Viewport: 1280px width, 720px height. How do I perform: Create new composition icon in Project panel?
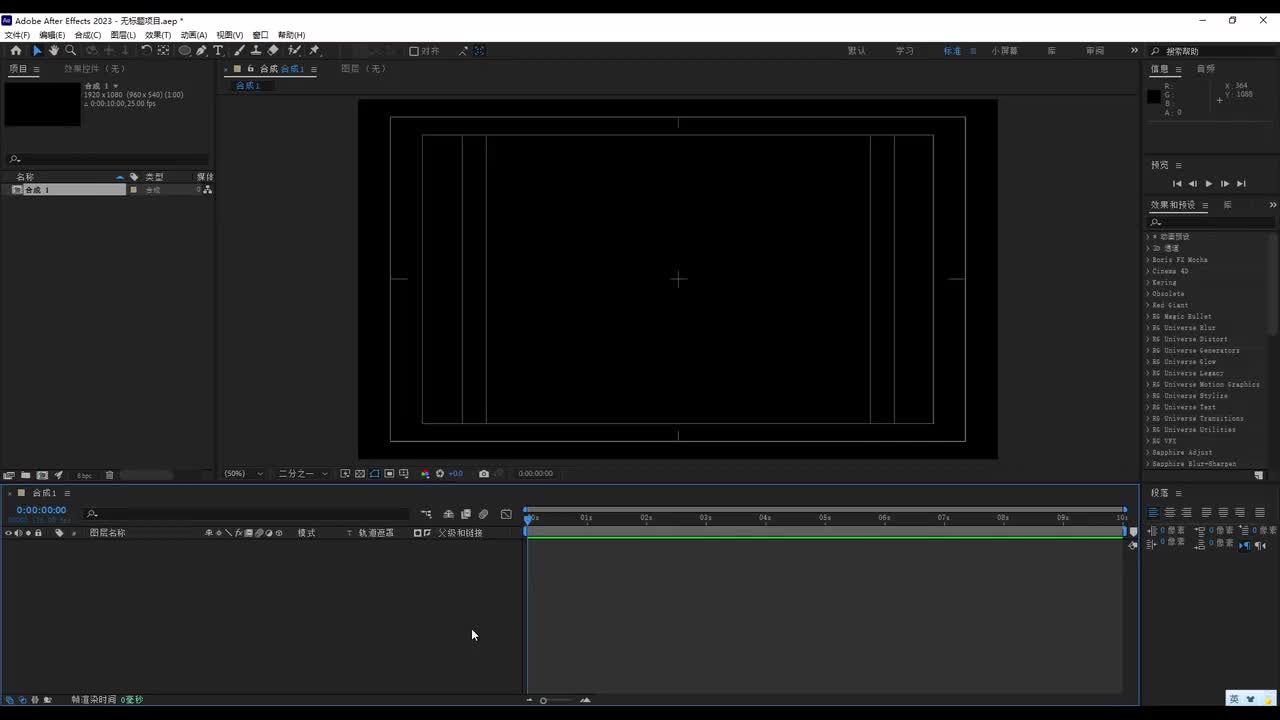(42, 475)
